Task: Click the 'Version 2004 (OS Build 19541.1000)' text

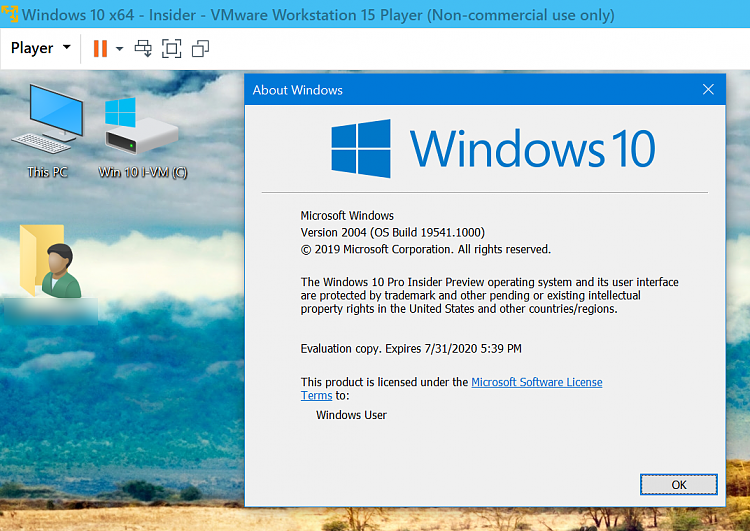Action: [392, 232]
